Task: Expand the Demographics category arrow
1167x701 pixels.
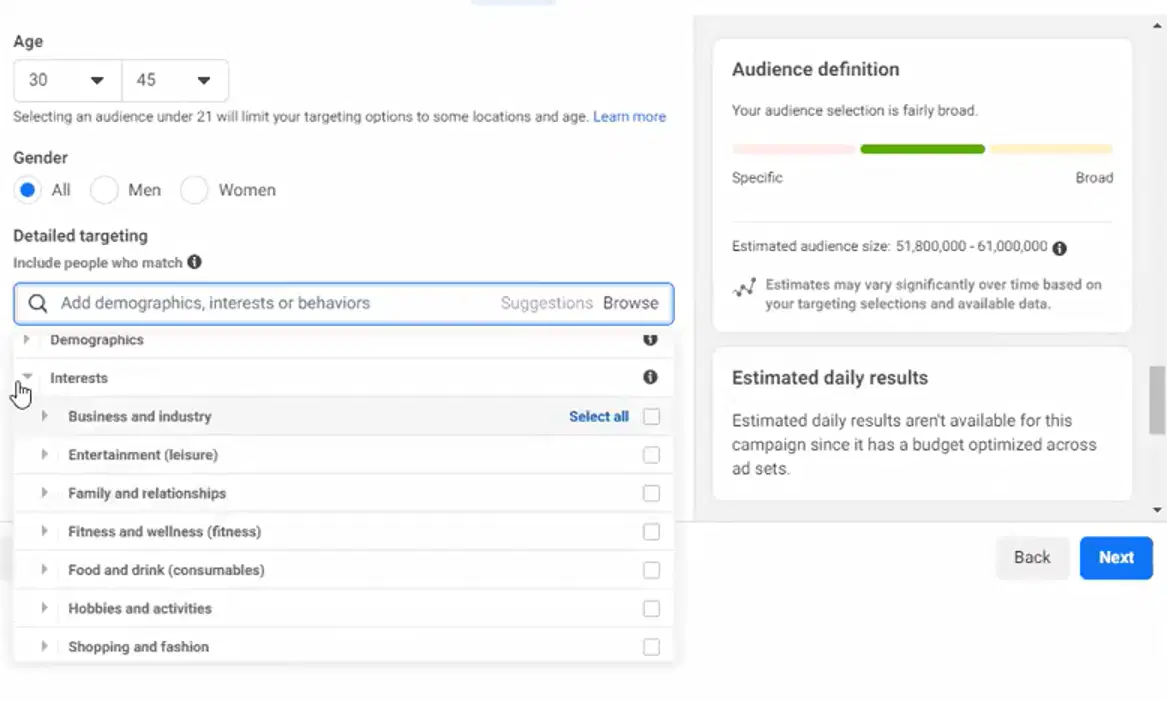Action: pos(27,339)
